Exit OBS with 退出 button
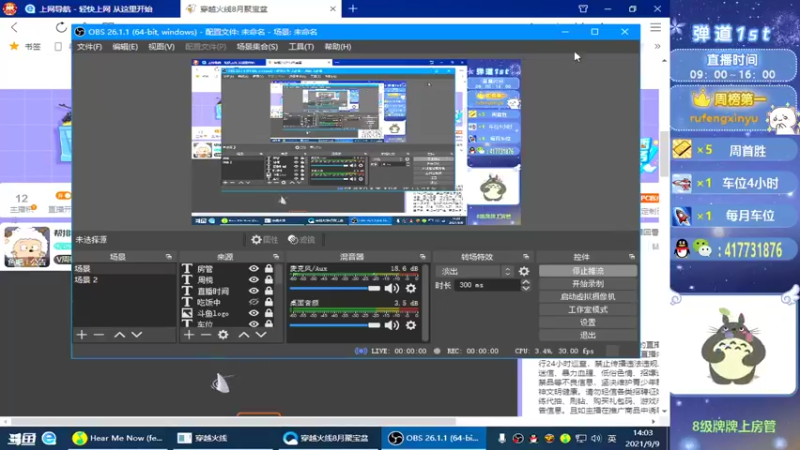This screenshot has width=800, height=450. tap(588, 335)
